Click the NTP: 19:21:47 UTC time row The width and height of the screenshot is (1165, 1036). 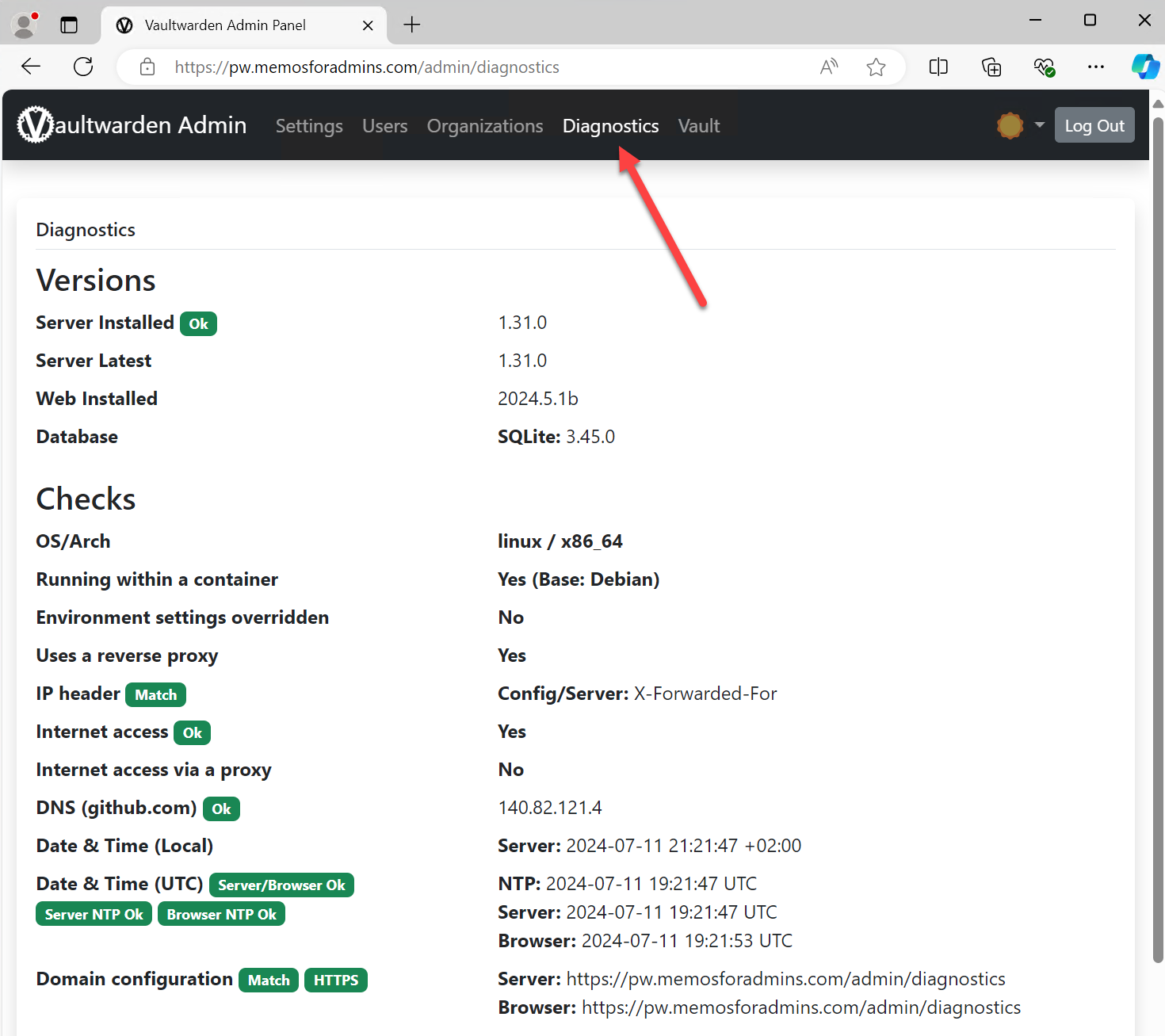628,884
